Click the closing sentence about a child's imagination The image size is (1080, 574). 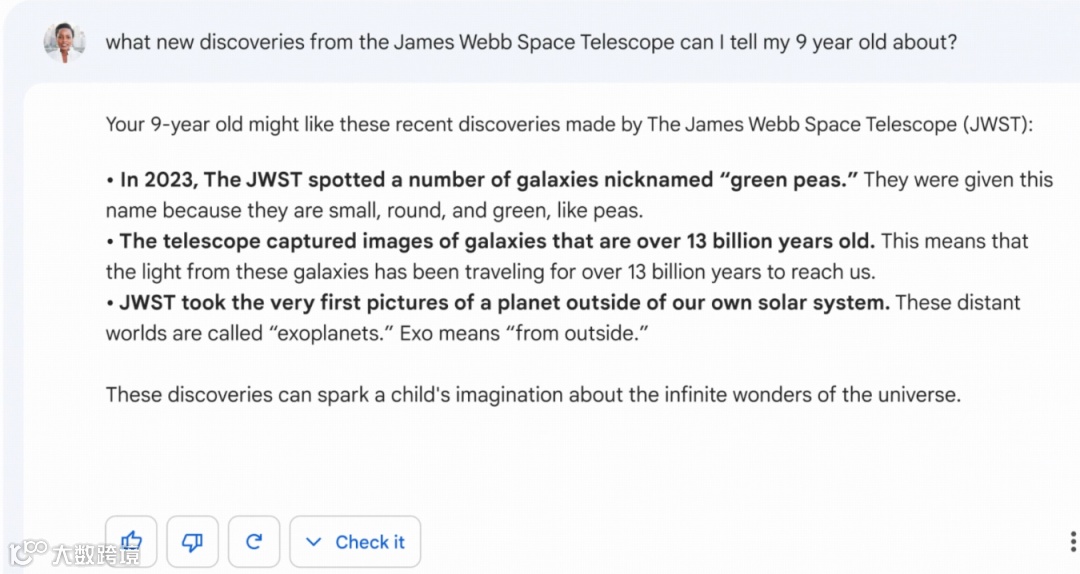tap(533, 394)
